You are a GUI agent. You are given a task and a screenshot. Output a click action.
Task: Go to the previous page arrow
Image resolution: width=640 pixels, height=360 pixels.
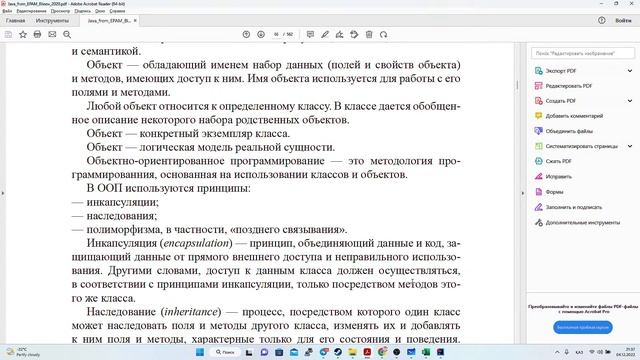(x=246, y=35)
